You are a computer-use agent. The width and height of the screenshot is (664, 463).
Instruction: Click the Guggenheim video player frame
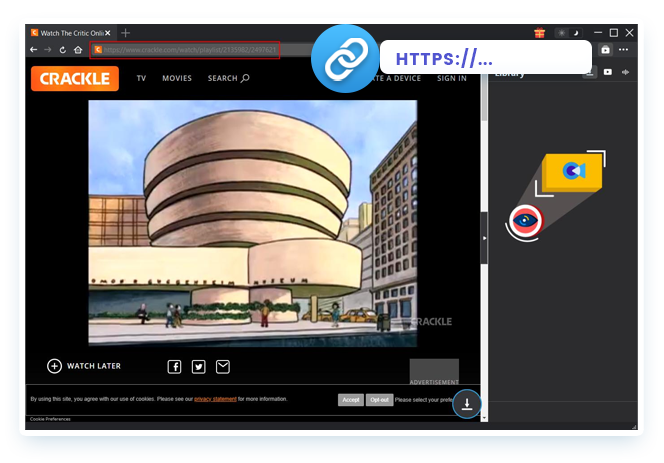click(x=253, y=223)
